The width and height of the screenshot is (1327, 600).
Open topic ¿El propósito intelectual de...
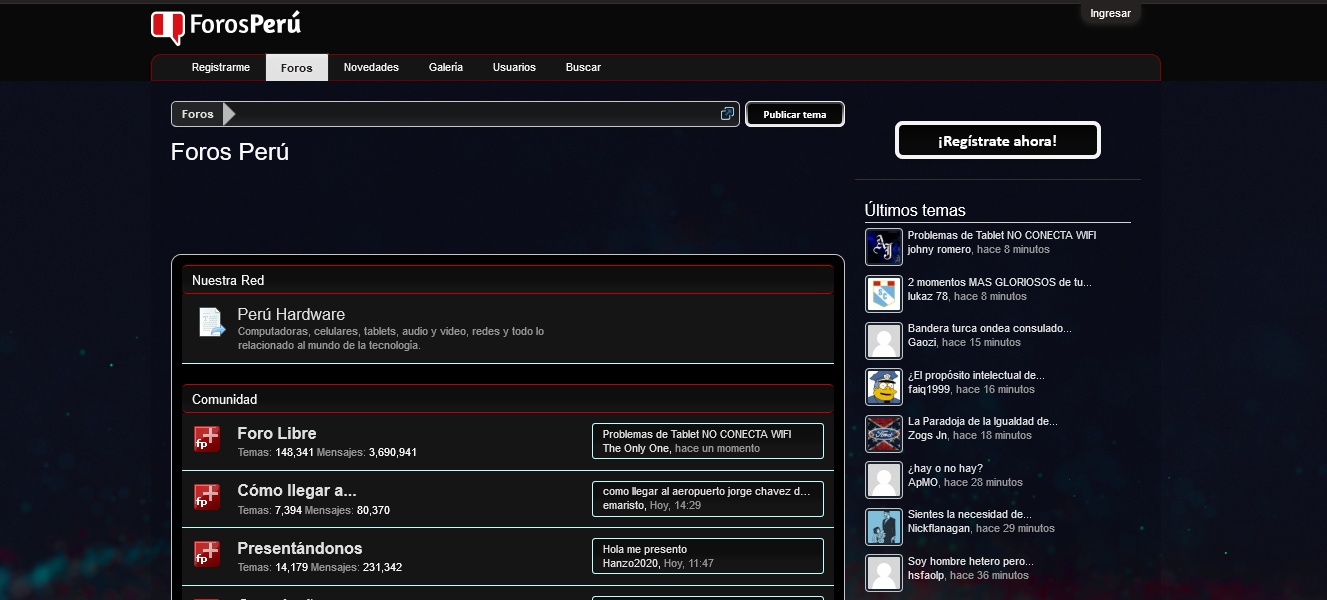(x=976, y=375)
